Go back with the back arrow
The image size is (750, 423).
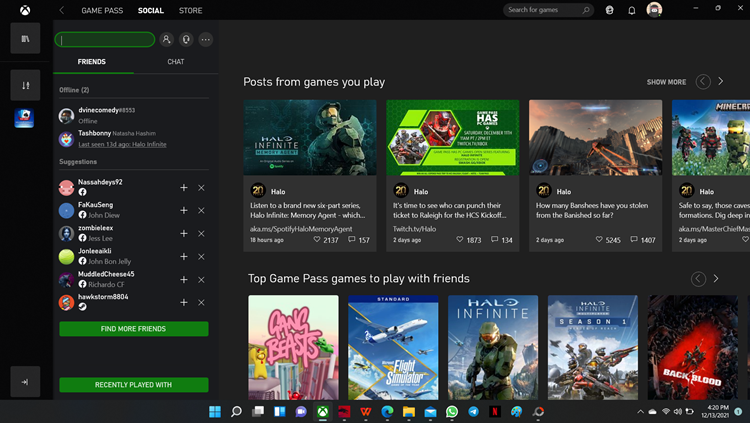62,10
